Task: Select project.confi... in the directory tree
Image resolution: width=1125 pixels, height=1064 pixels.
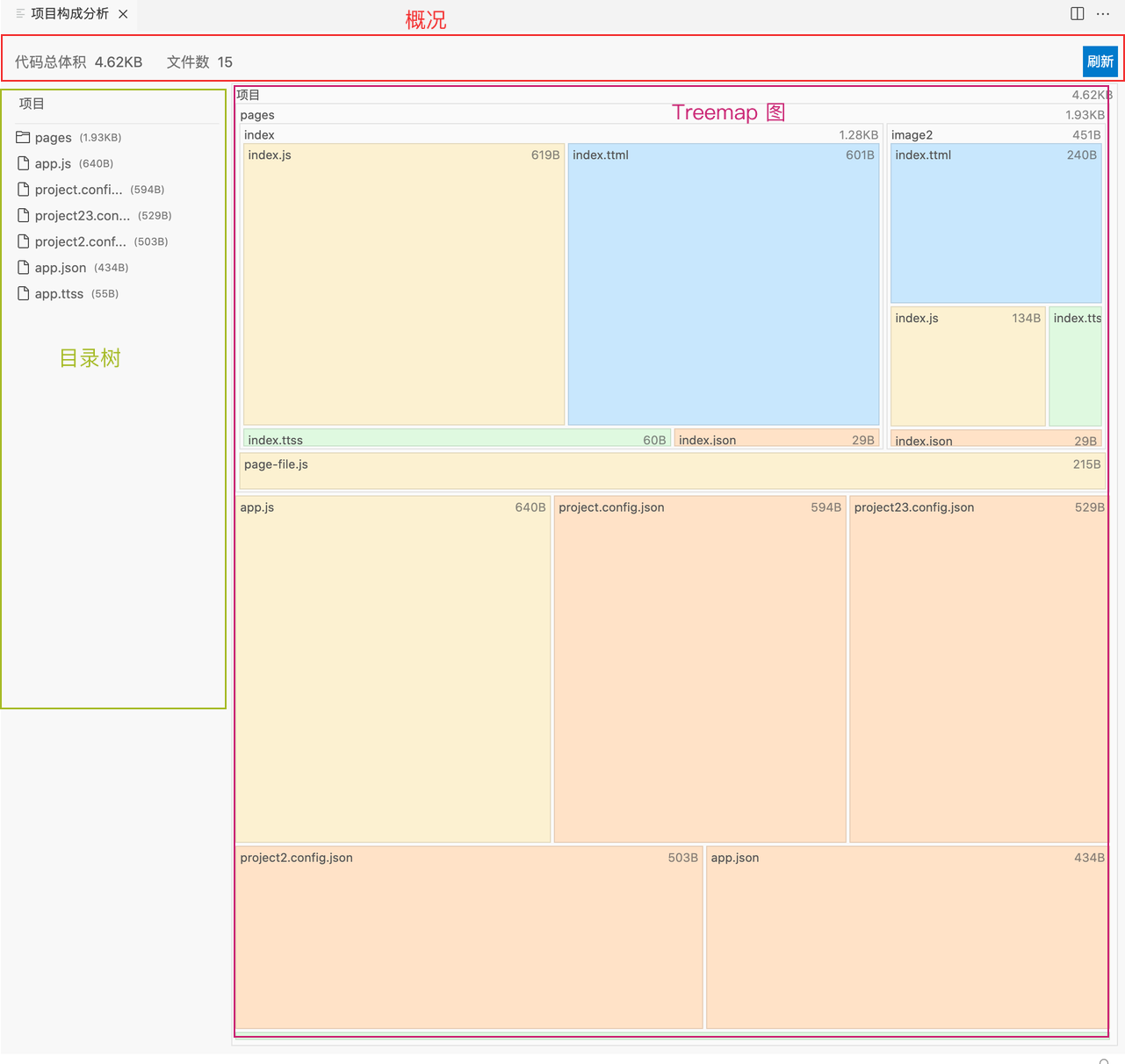Action: pos(79,190)
